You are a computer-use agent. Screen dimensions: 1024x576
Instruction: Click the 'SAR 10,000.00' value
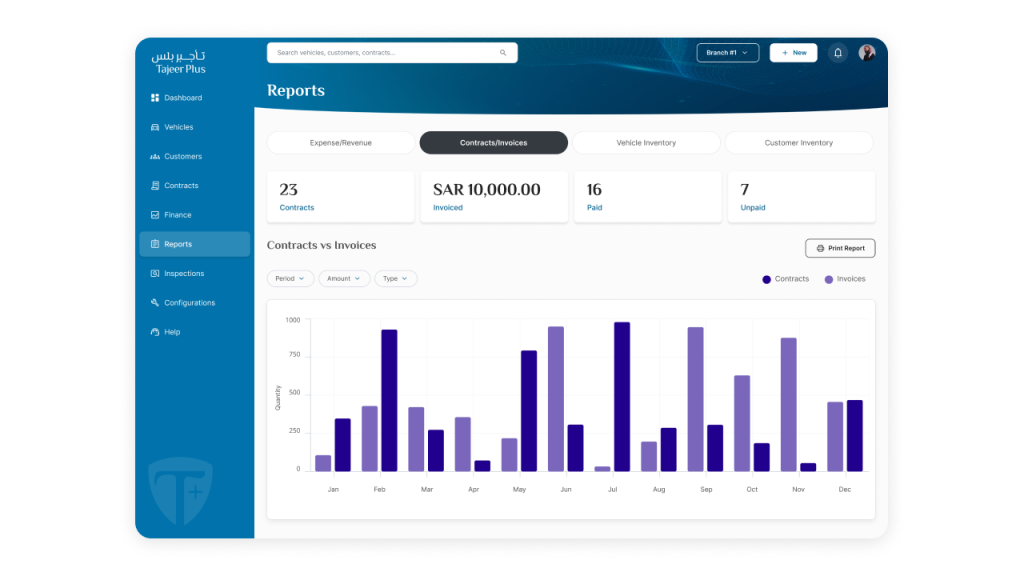pyautogui.click(x=487, y=190)
